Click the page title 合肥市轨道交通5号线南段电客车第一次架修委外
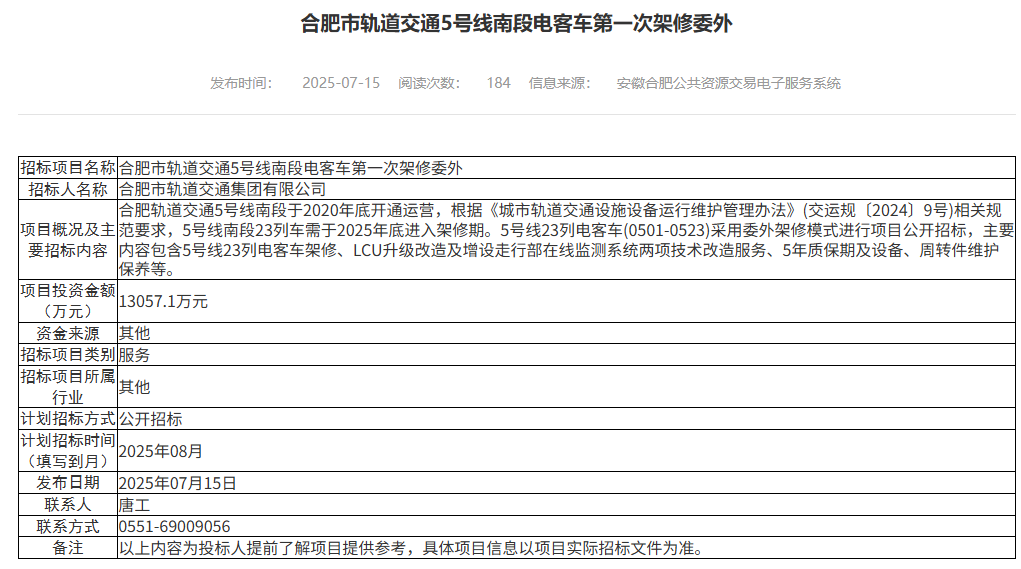Image resolution: width=1021 pixels, height=569 pixels. click(x=516, y=24)
